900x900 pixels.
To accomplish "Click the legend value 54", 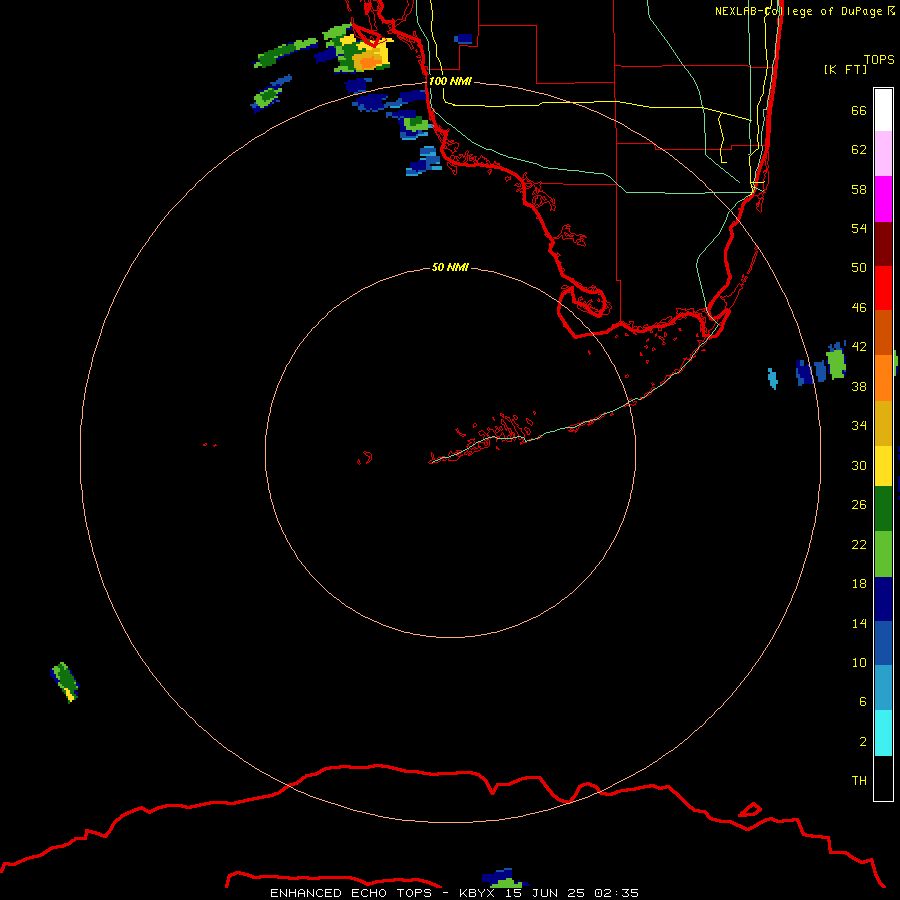I will pos(859,228).
